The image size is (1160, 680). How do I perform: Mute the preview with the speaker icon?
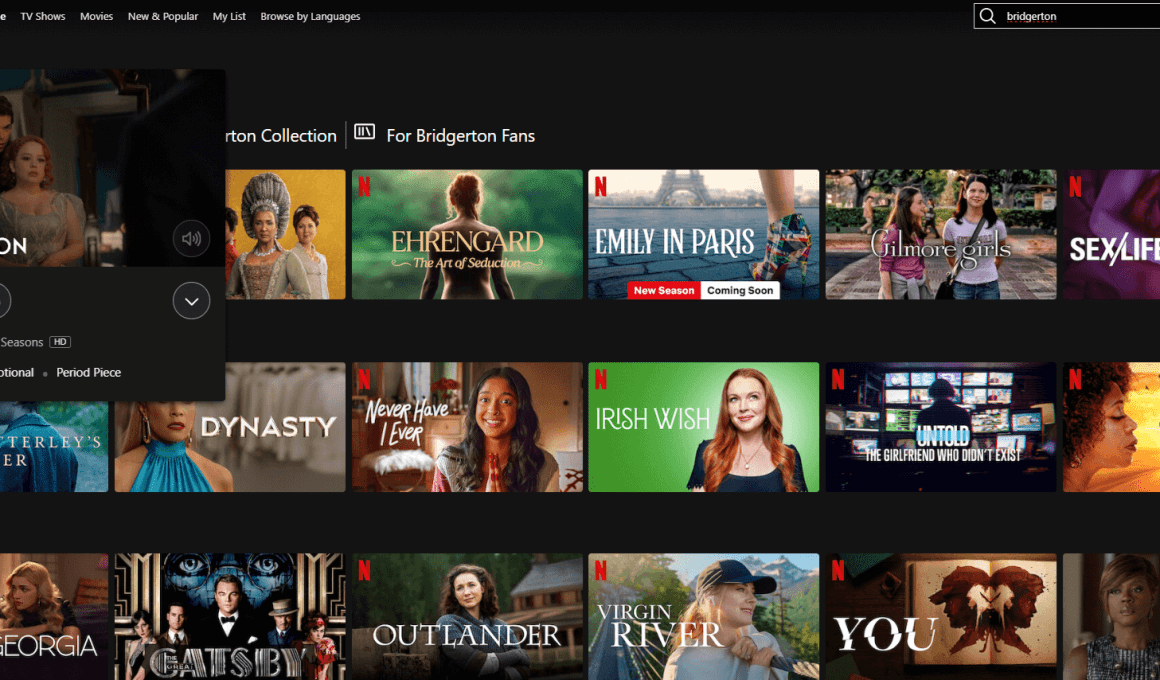coord(192,238)
